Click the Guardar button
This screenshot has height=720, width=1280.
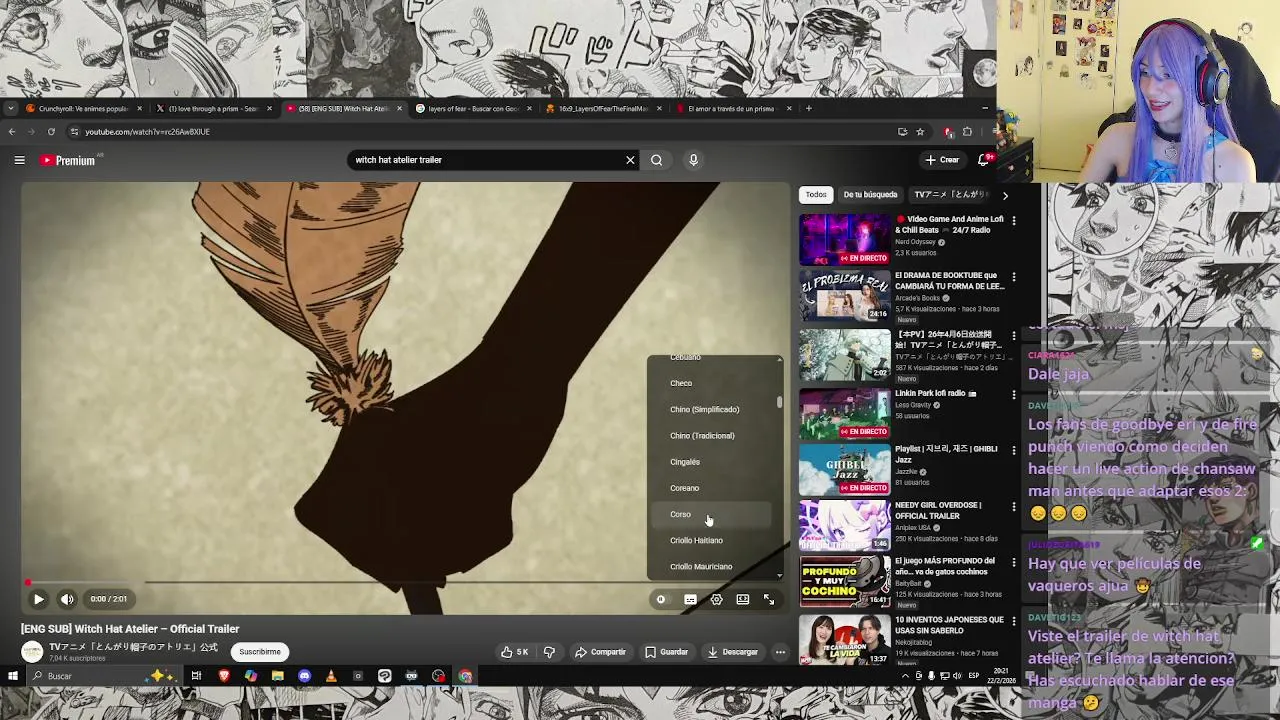click(666, 652)
